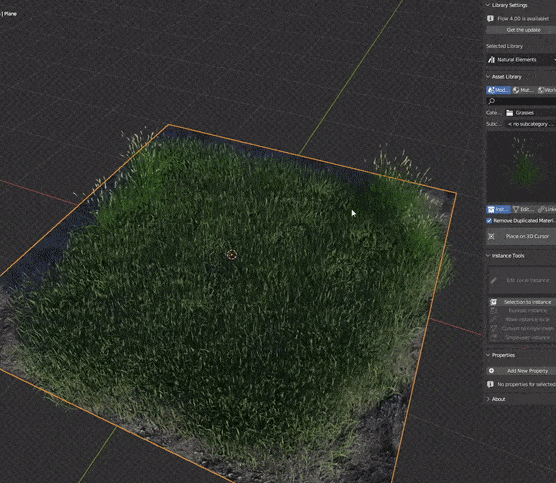Image resolution: width=556 pixels, height=483 pixels.
Task: Click the No properties info icon
Action: tap(490, 384)
